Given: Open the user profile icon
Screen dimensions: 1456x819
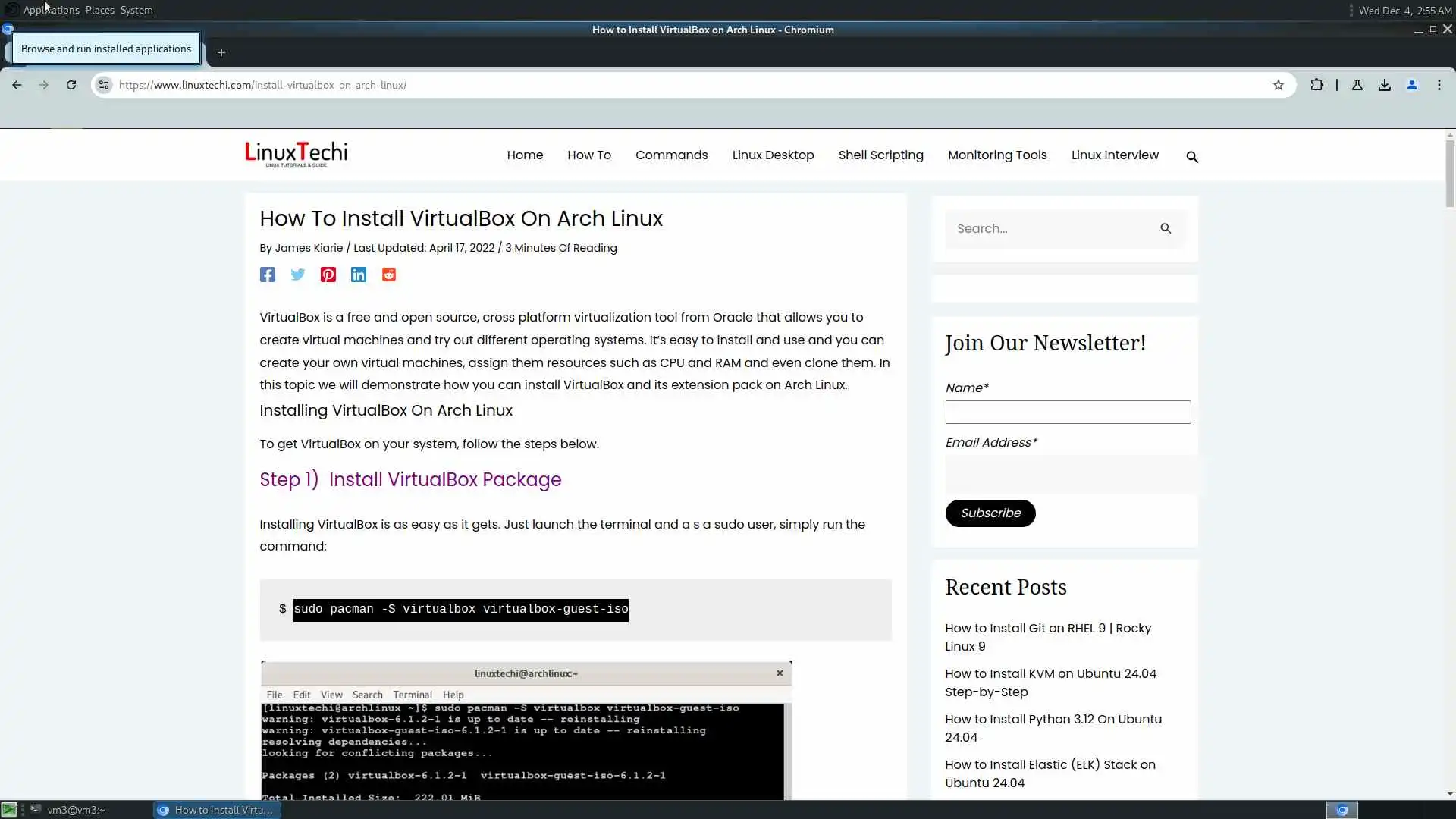Looking at the screenshot, I should pyautogui.click(x=1412, y=85).
